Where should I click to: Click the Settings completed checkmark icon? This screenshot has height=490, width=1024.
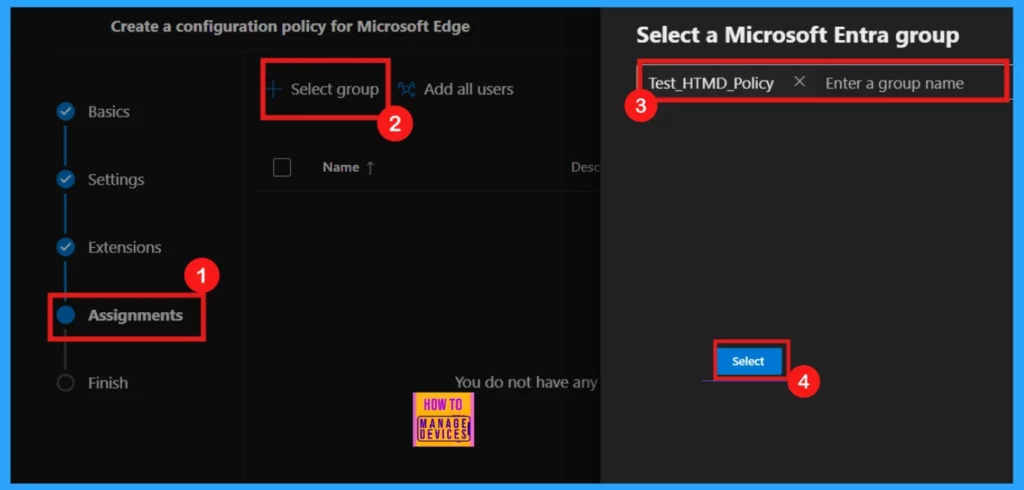point(66,180)
